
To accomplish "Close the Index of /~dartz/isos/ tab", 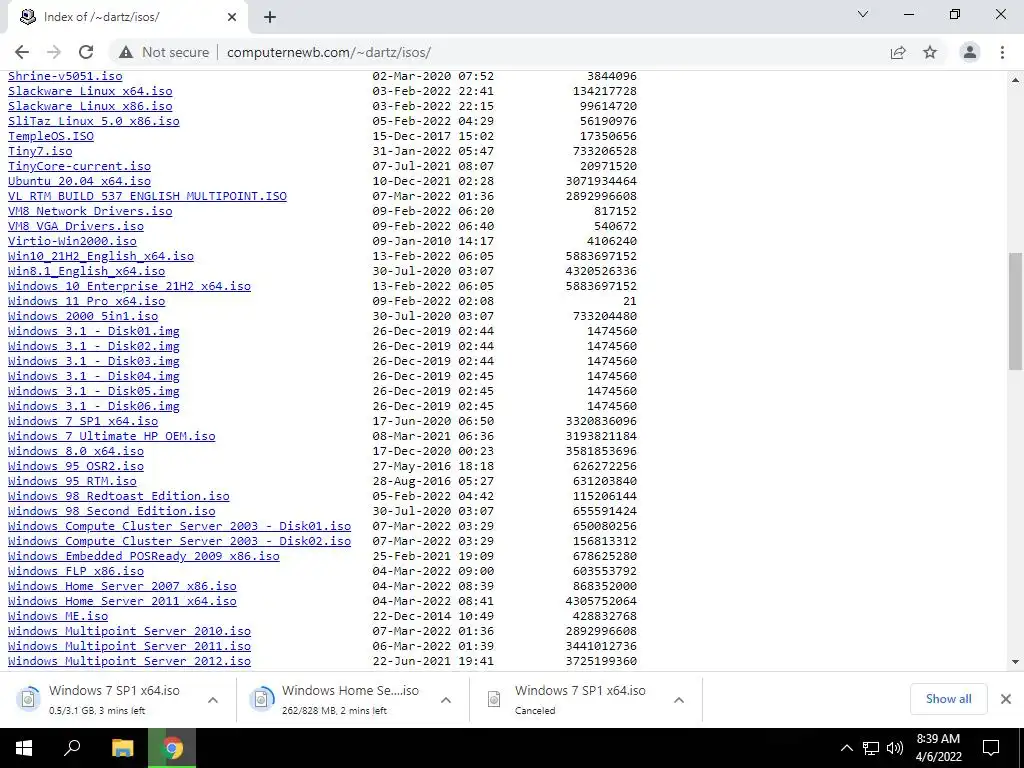I will pos(232,17).
